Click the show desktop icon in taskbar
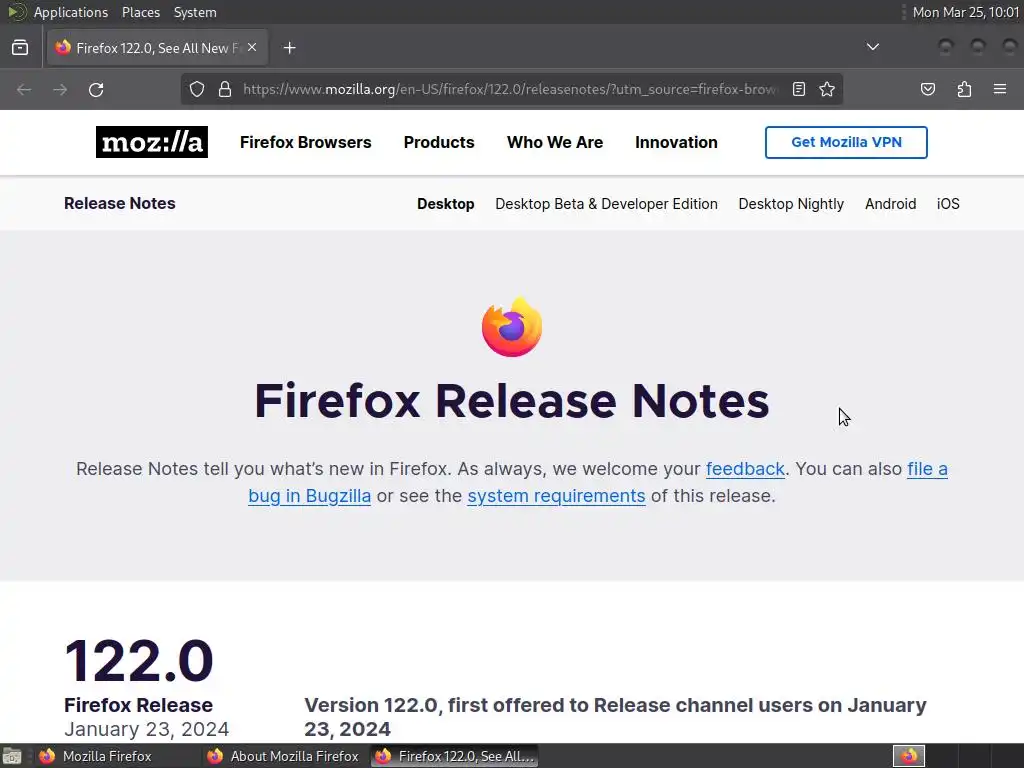The height and width of the screenshot is (768, 1024). (x=12, y=756)
